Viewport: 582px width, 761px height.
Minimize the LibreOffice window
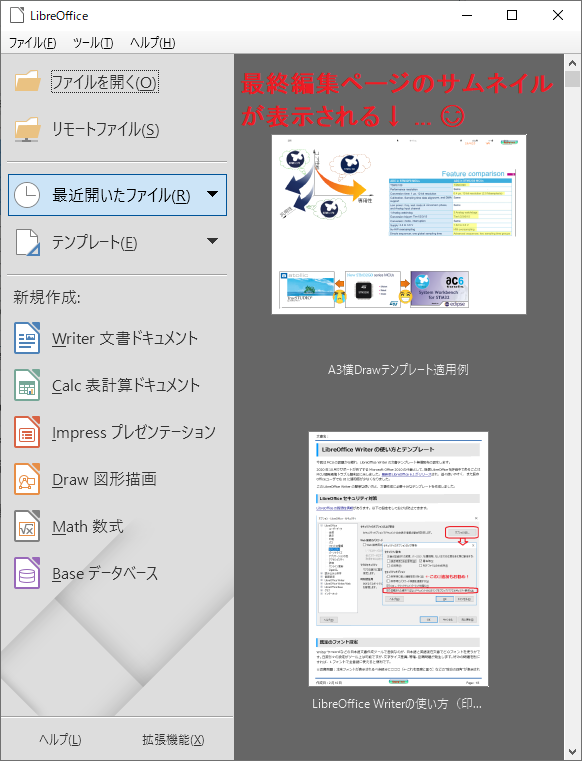click(x=467, y=15)
